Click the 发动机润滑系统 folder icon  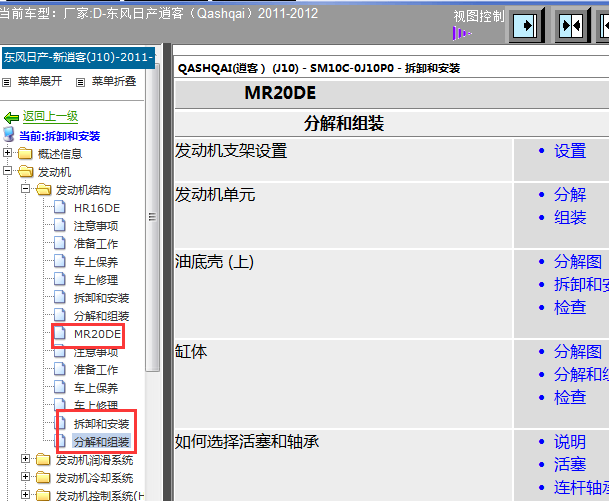pyautogui.click(x=43, y=459)
